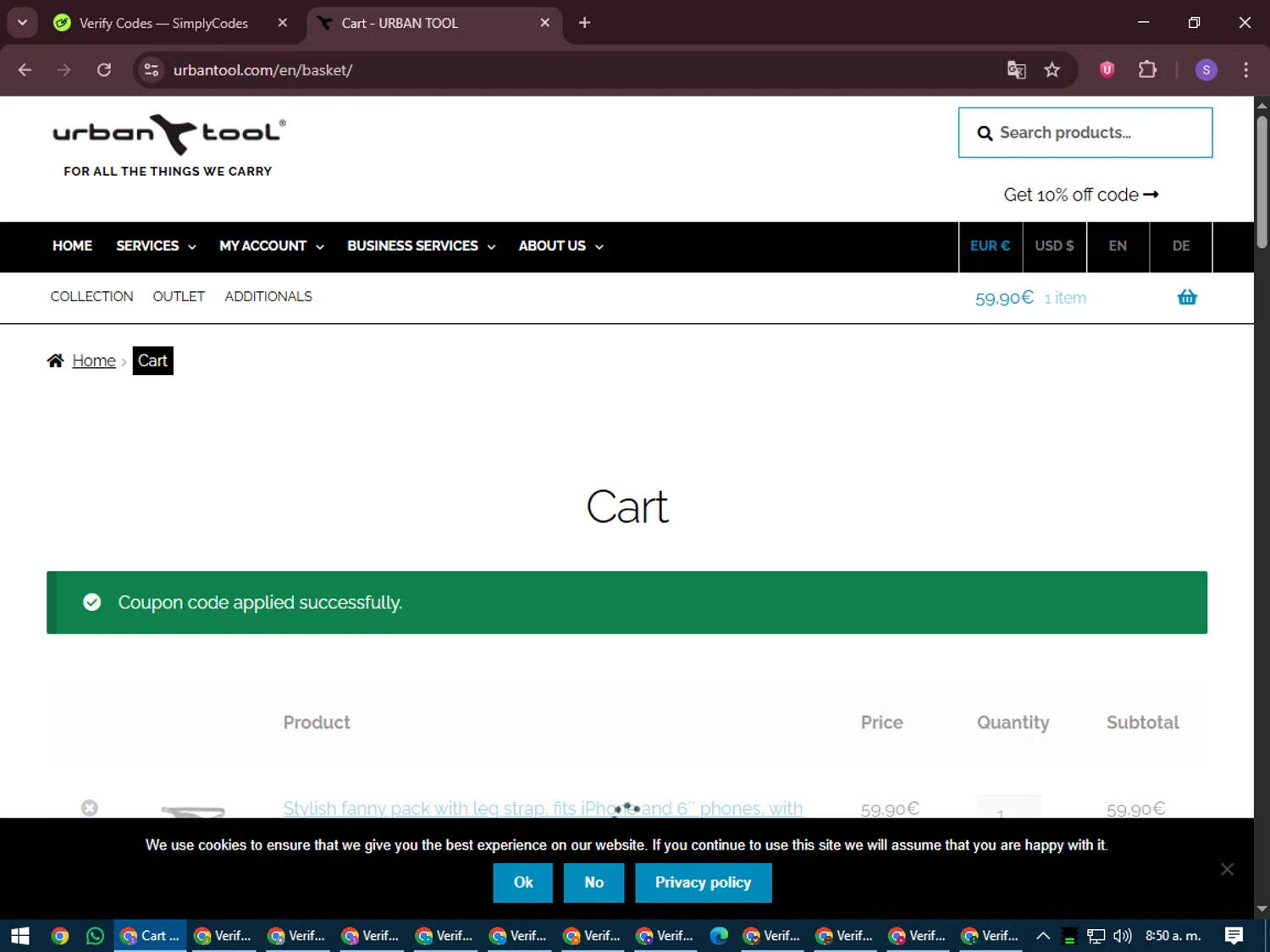Open site information icon in address bar
Screen dimensions: 1270x952
click(152, 70)
